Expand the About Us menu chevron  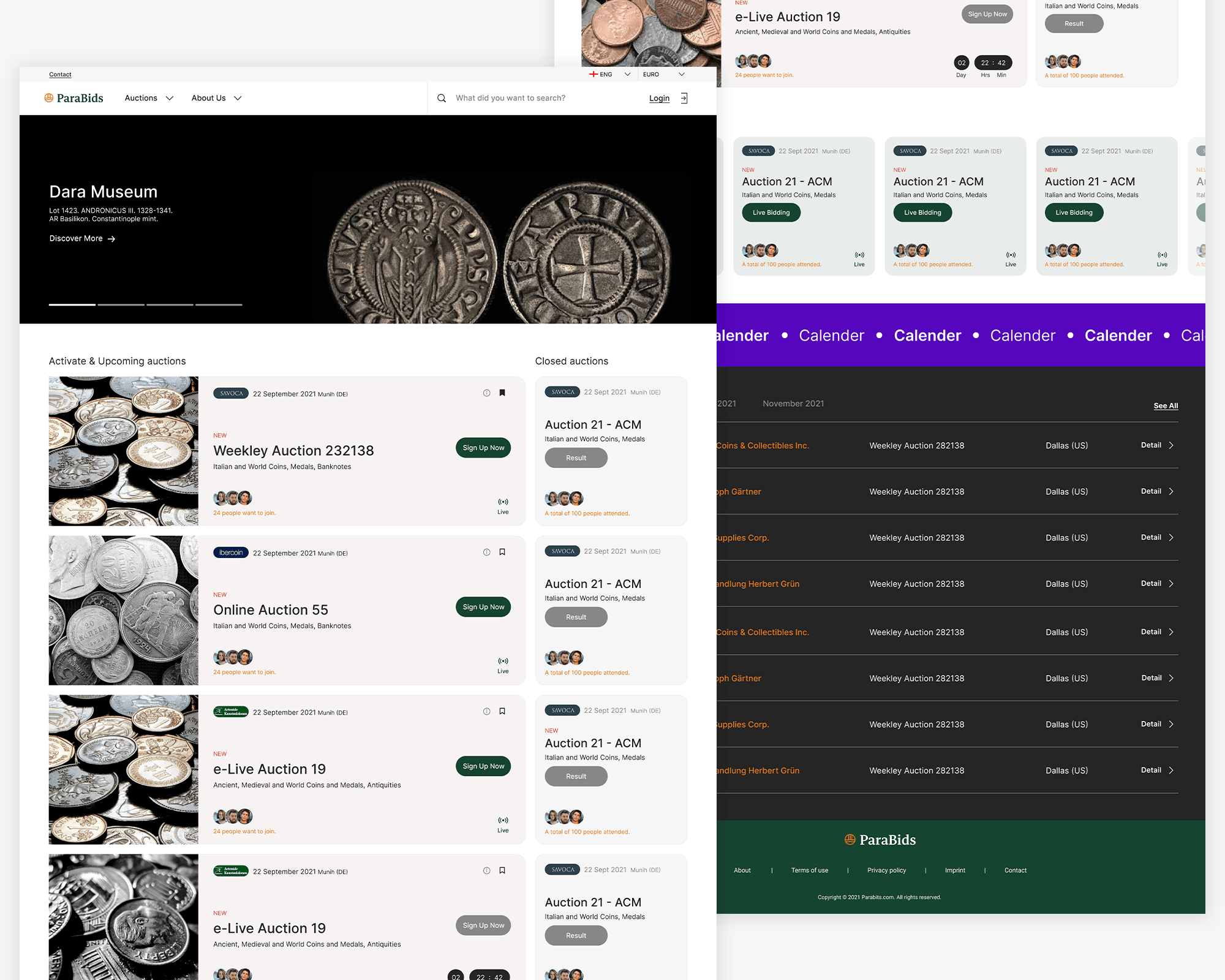238,98
